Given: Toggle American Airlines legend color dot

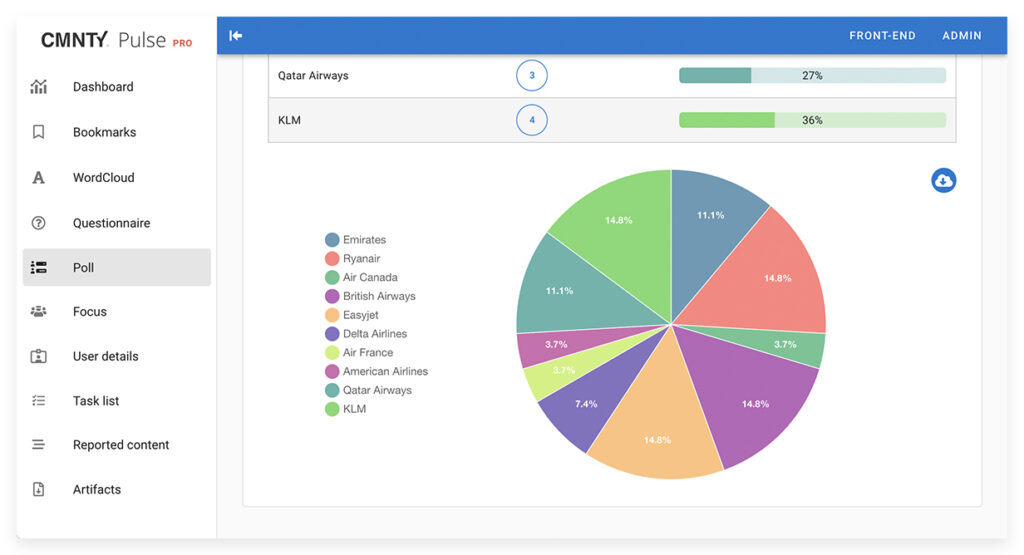Looking at the screenshot, I should 332,372.
